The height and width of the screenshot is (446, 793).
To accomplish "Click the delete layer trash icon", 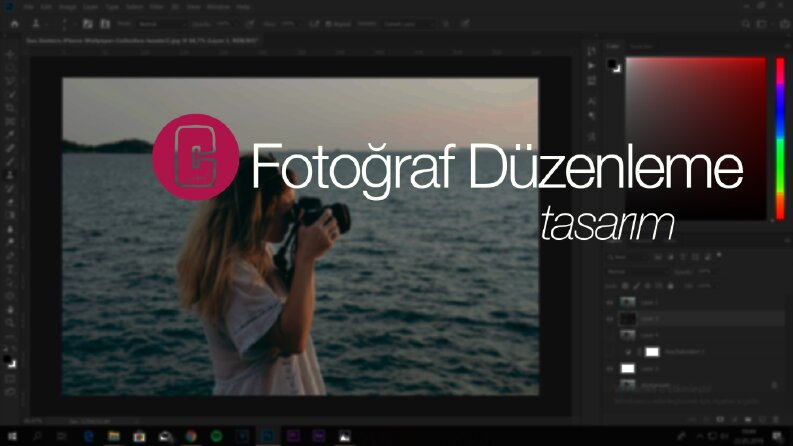I will coord(776,420).
